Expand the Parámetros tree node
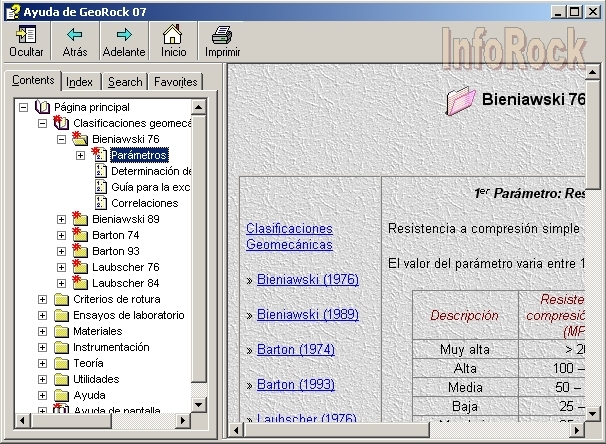The height and width of the screenshot is (444, 606). click(x=81, y=155)
